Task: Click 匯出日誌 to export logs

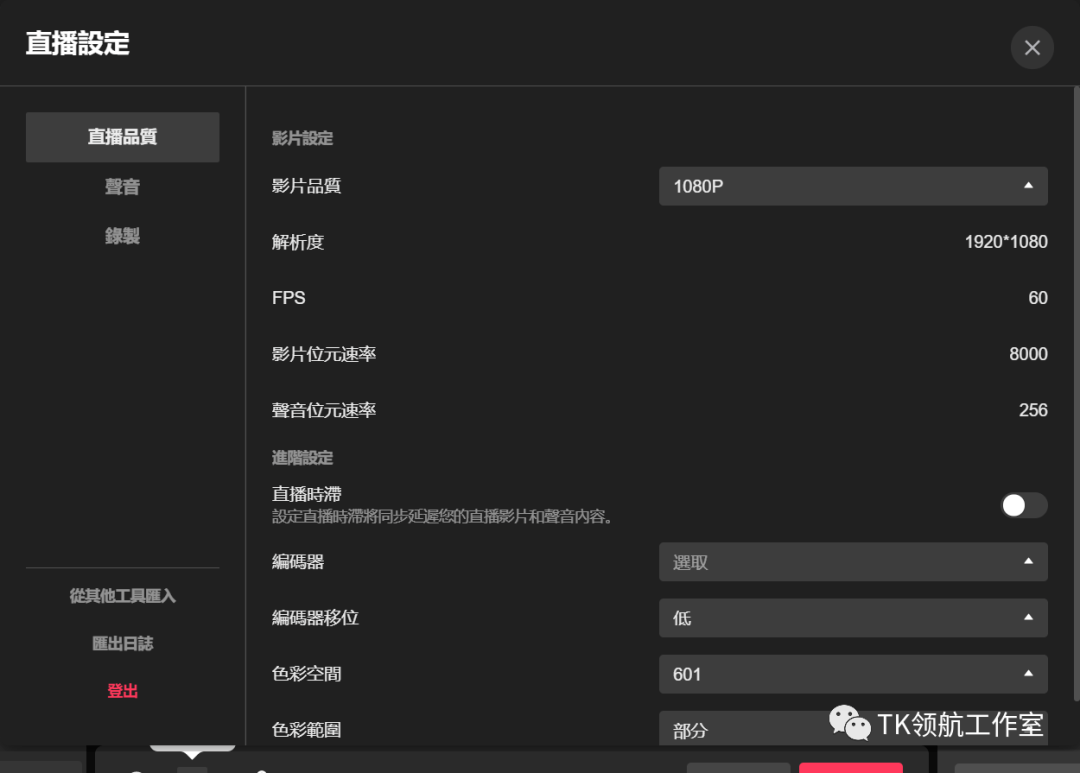Action: (122, 644)
